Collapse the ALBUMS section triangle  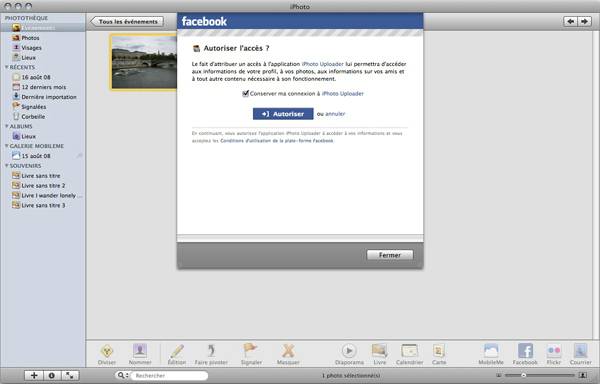point(7,126)
